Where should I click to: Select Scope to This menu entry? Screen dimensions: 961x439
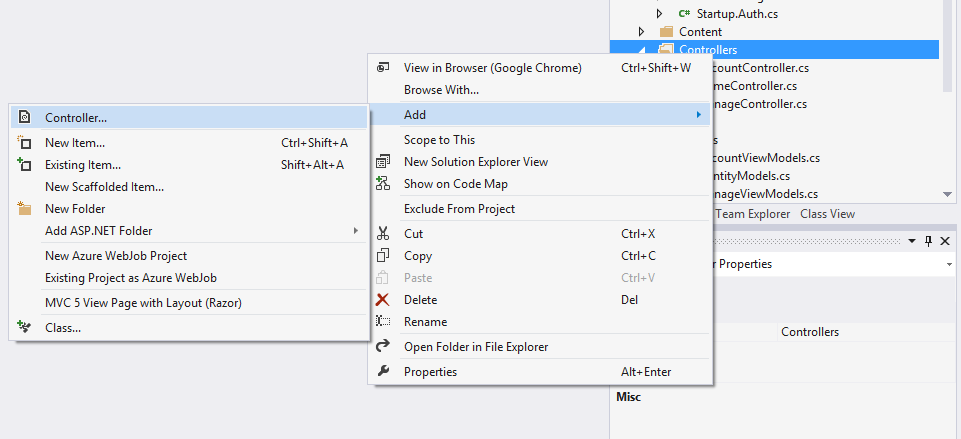click(x=439, y=140)
